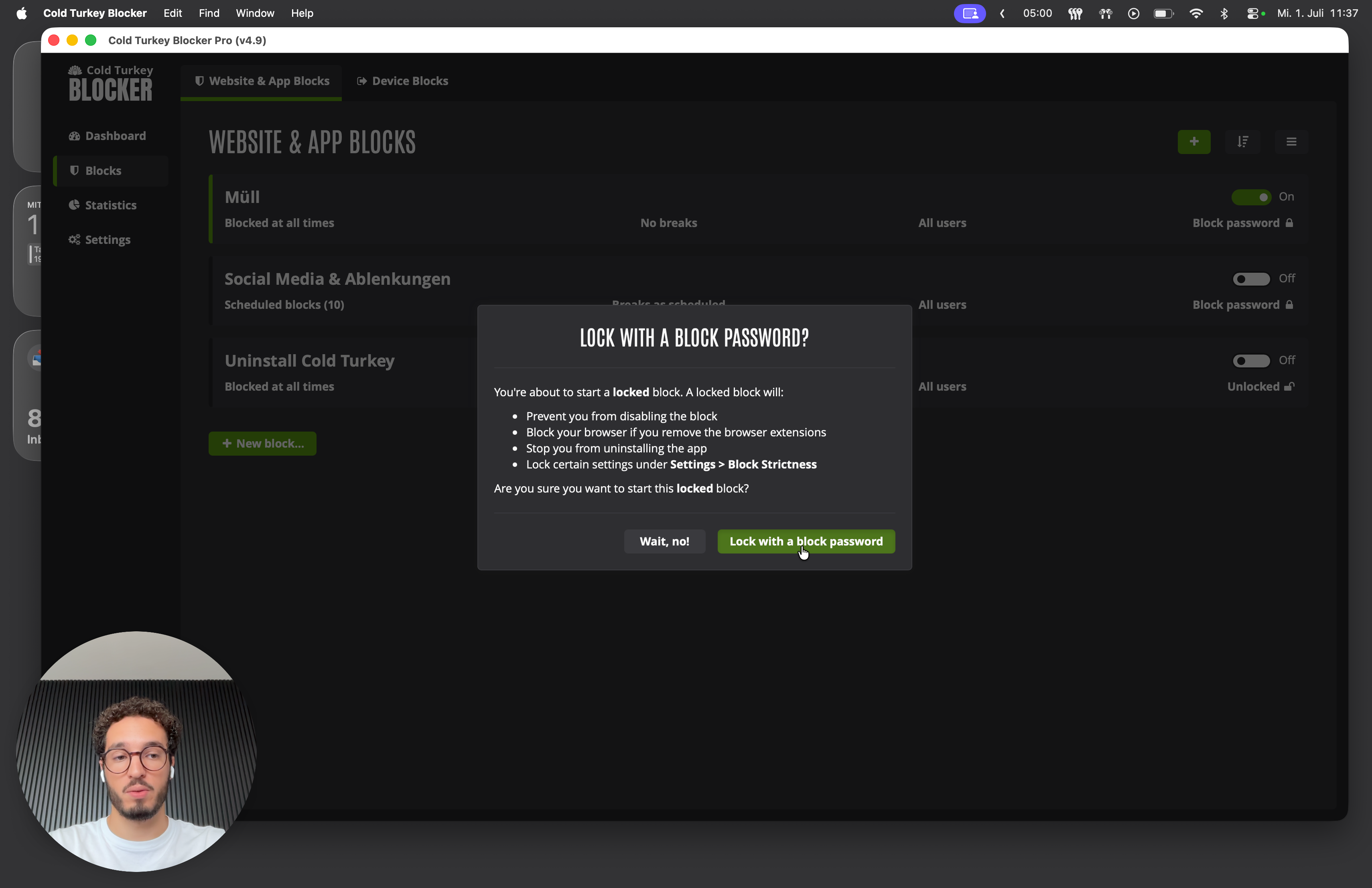This screenshot has height=888, width=1372.
Task: Open the Help menu
Action: pyautogui.click(x=302, y=13)
